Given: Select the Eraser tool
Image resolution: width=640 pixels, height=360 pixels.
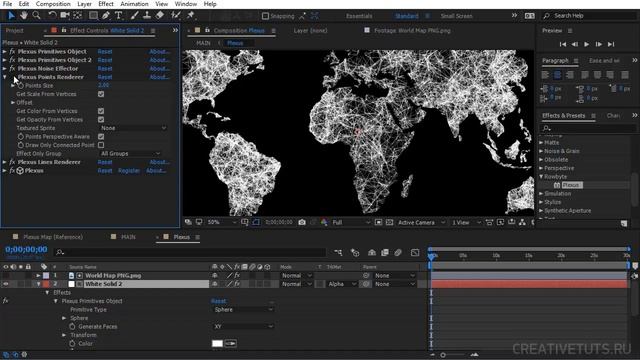Looking at the screenshot, I should tap(160, 16).
